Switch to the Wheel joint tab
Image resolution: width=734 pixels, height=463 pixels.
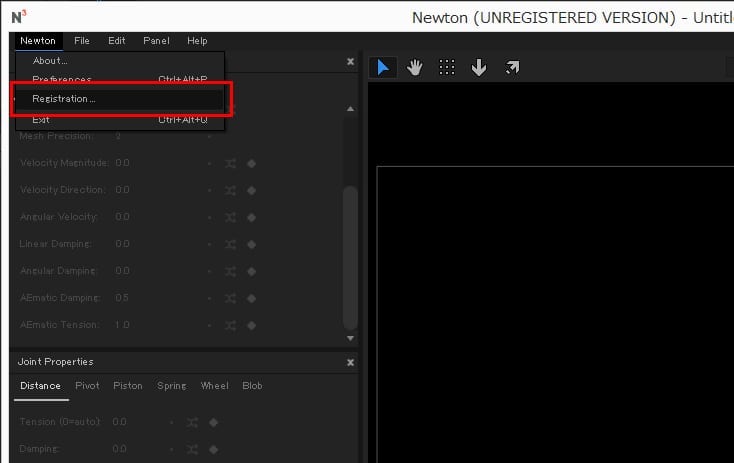[x=214, y=386]
